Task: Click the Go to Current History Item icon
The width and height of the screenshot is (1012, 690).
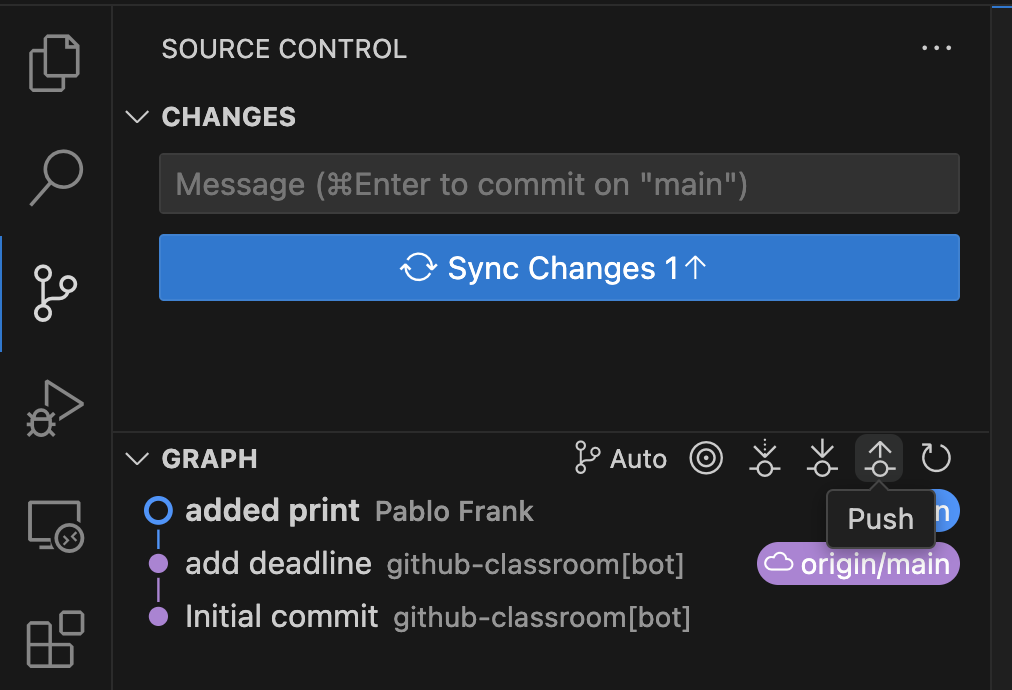Action: (x=706, y=459)
